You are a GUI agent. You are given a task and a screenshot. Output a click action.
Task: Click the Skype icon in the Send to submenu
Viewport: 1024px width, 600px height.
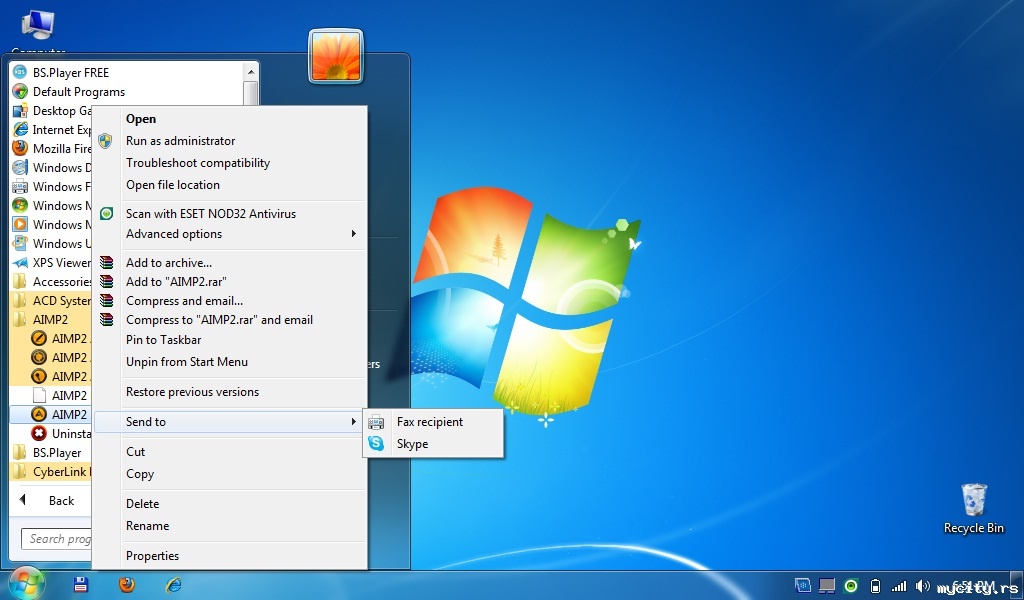[376, 444]
